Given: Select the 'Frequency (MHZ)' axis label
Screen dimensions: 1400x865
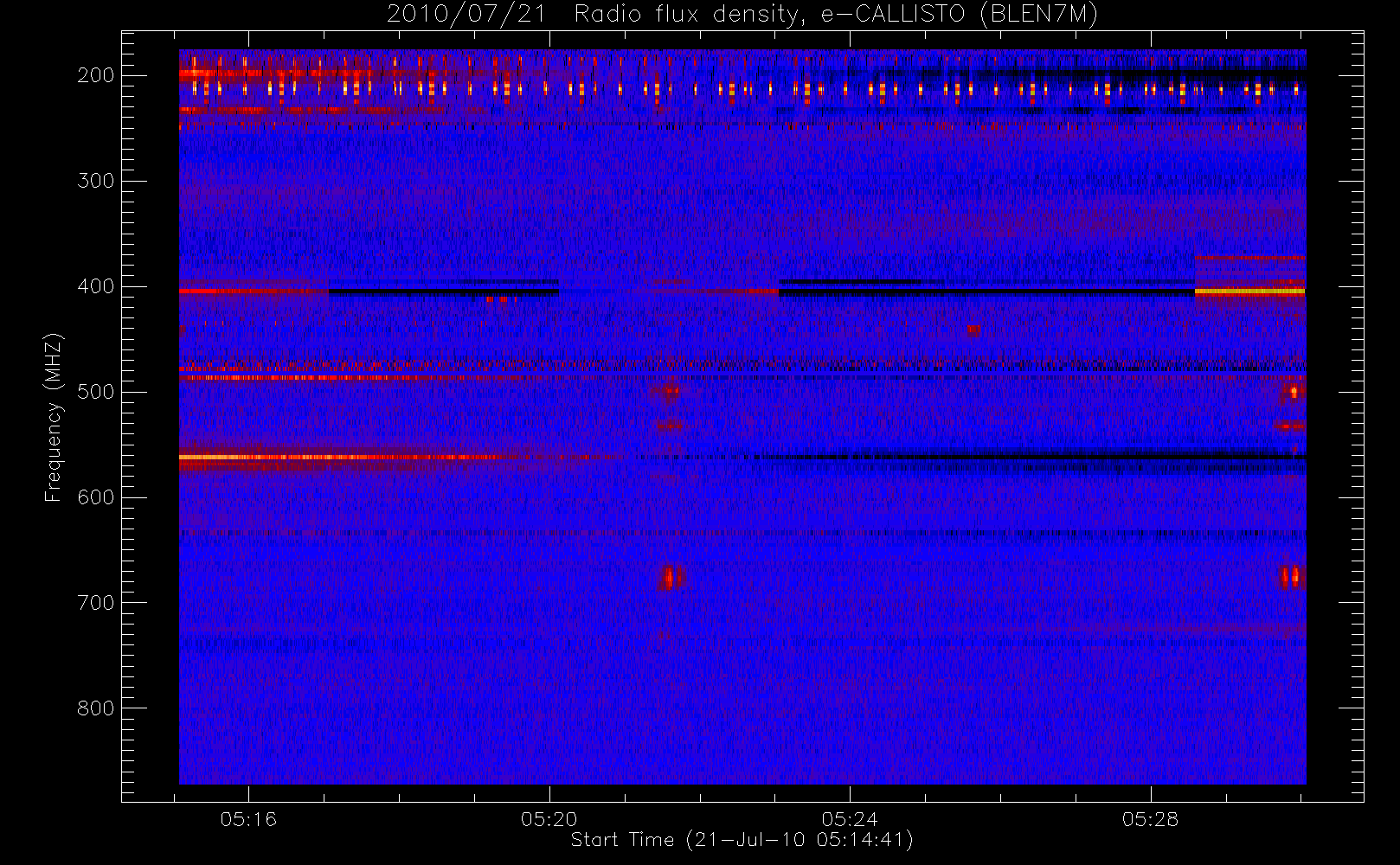Looking at the screenshot, I should 54,418.
